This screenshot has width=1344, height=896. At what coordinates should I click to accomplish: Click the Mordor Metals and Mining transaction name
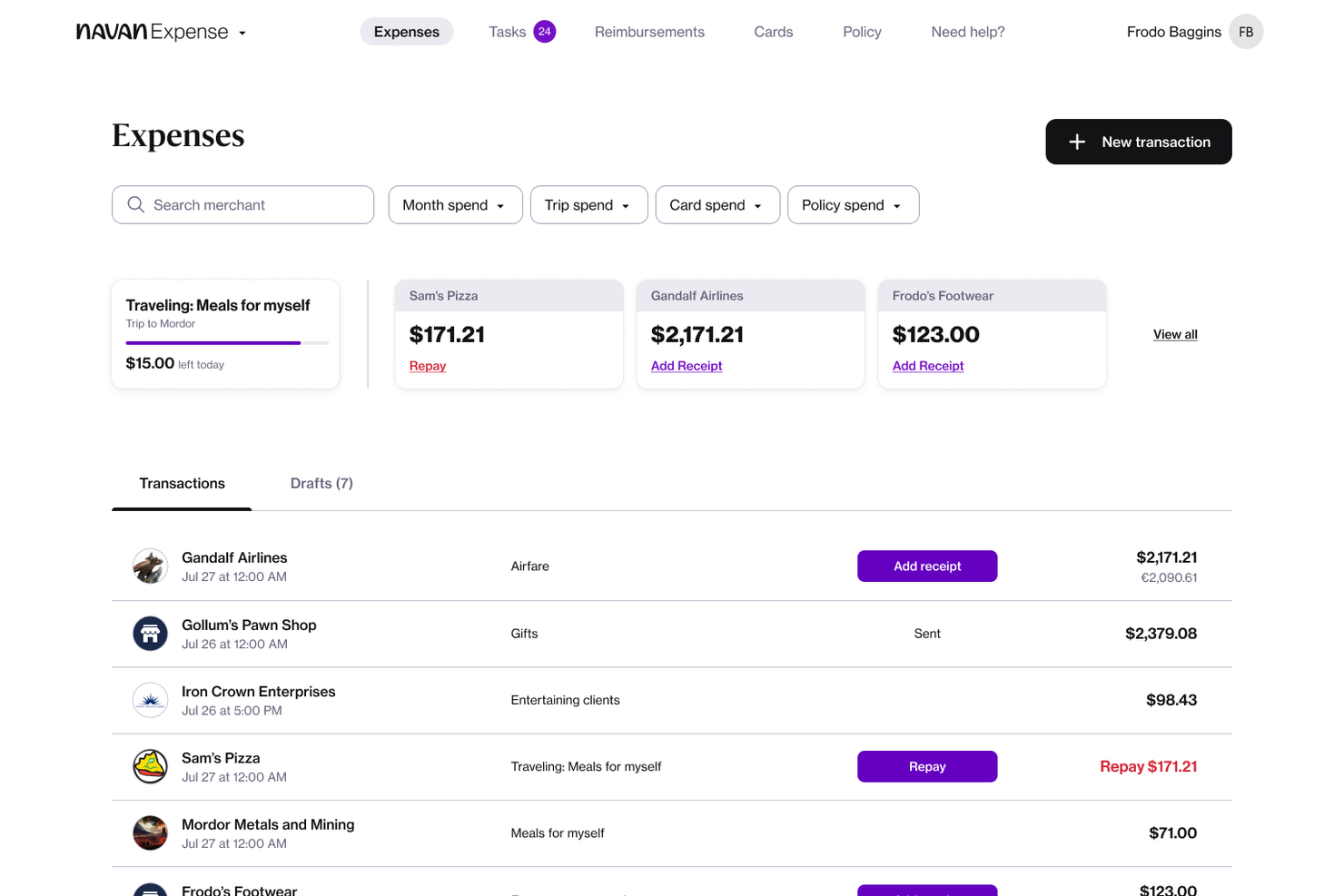click(268, 824)
